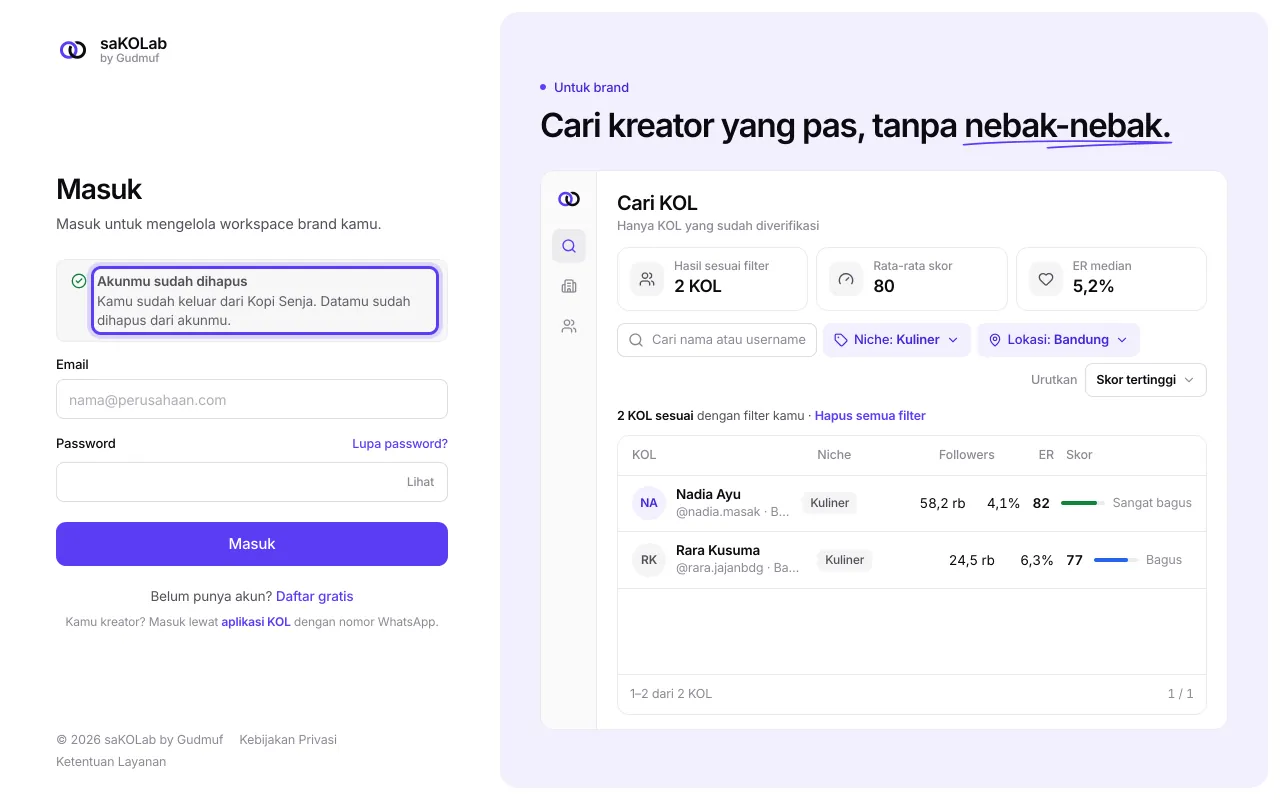
Task: Click the RK avatar for Rara Kusuma
Action: [x=649, y=559]
